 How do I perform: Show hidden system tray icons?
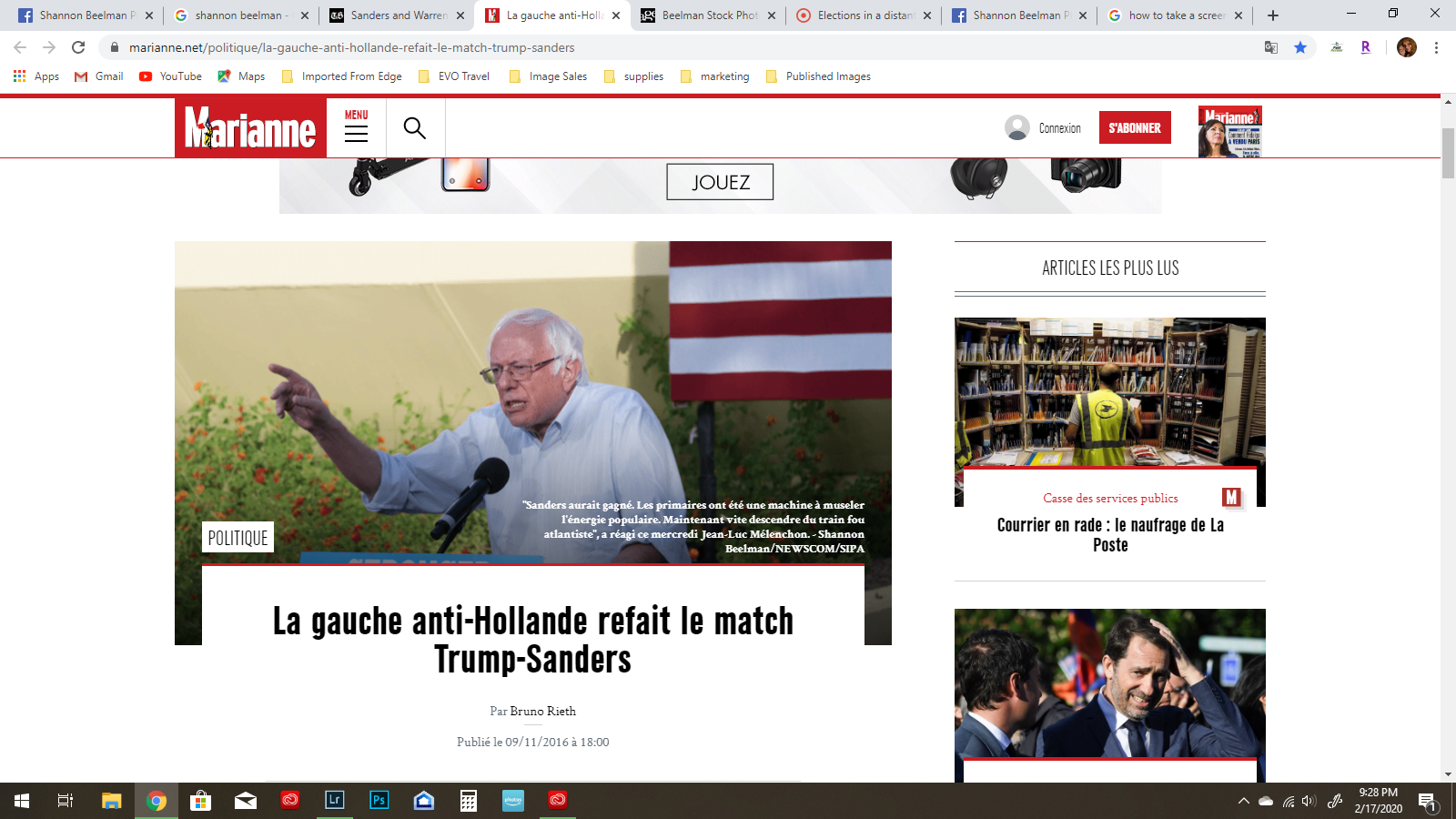click(x=1243, y=801)
